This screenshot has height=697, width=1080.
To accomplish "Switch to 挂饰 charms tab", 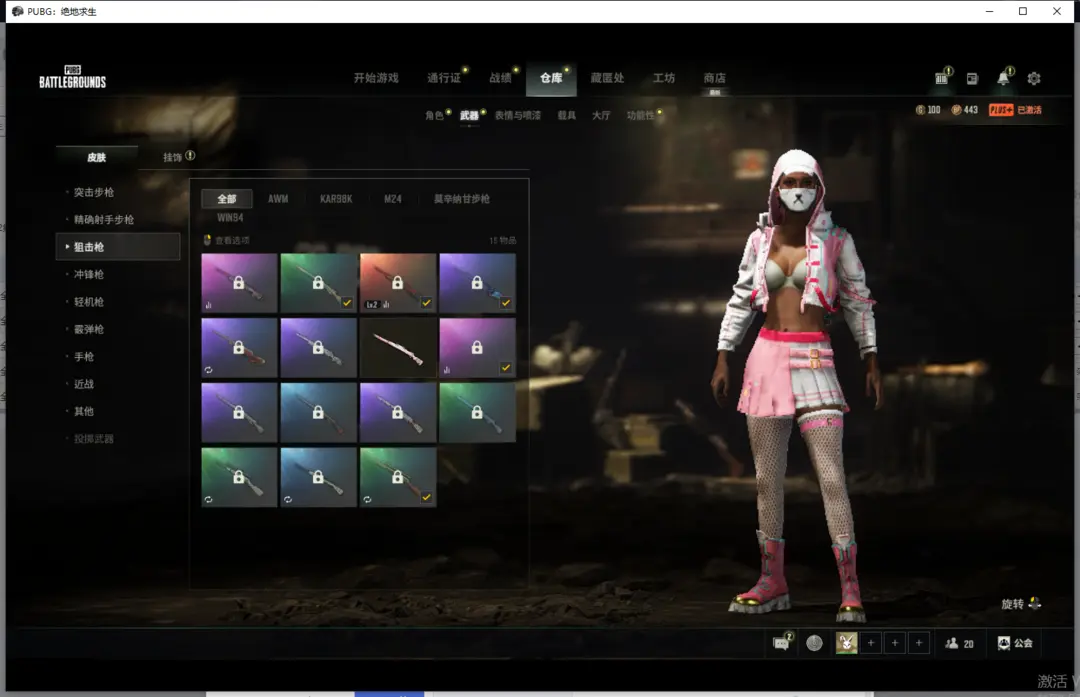I will (173, 157).
